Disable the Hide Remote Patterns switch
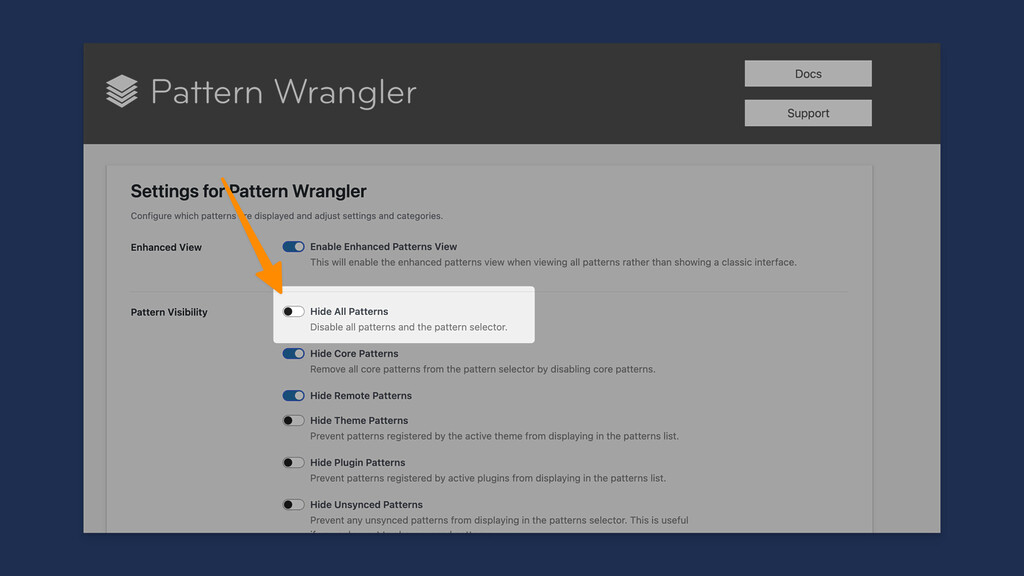 click(x=293, y=396)
